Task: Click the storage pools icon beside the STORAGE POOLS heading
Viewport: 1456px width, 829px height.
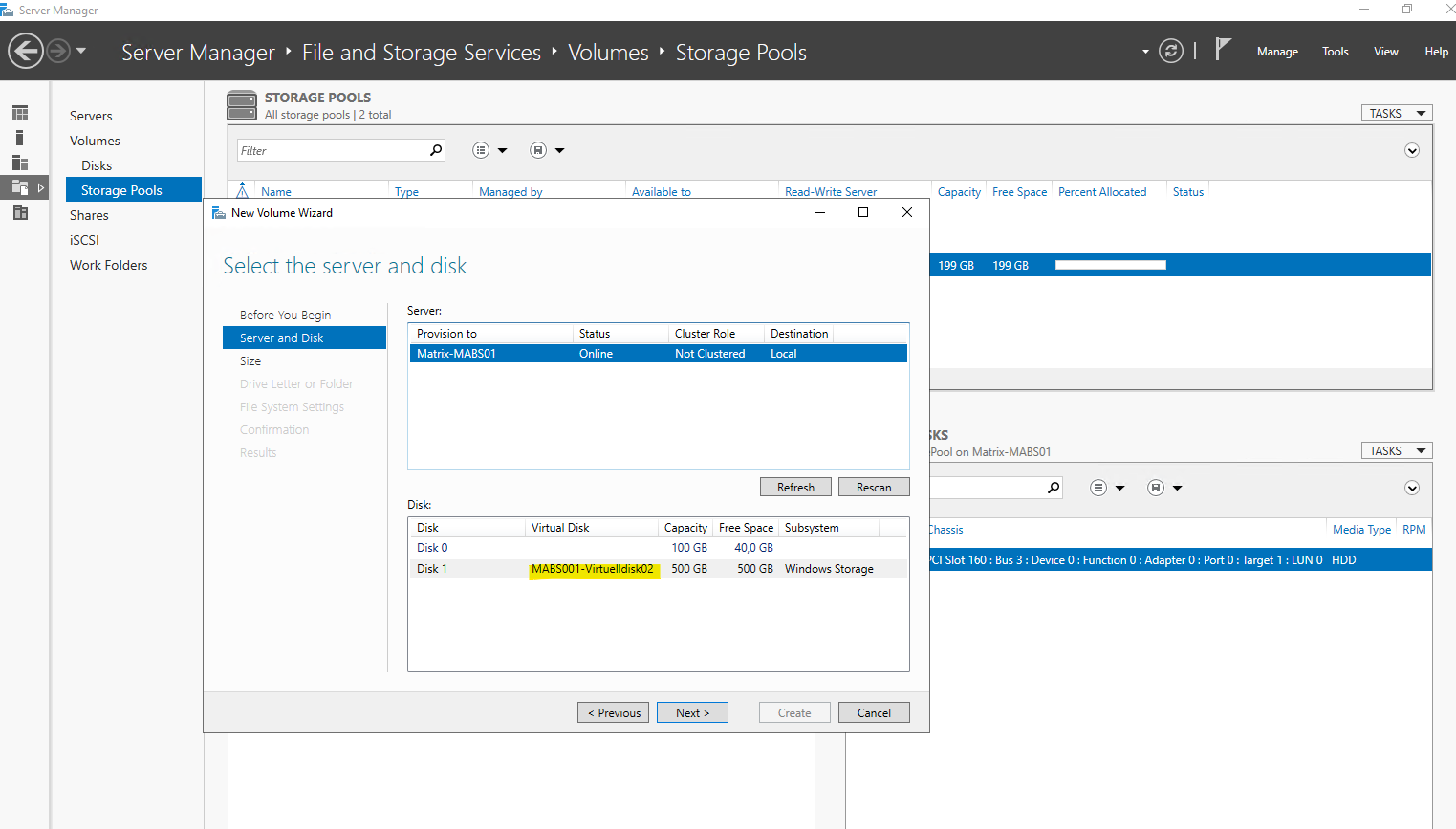Action: [x=242, y=105]
